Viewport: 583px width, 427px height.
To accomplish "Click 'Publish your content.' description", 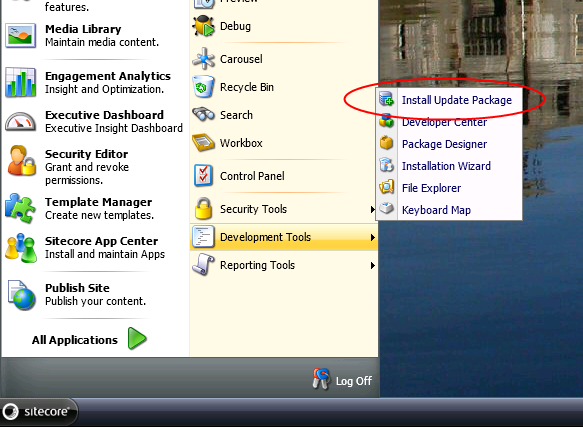I will [95, 301].
